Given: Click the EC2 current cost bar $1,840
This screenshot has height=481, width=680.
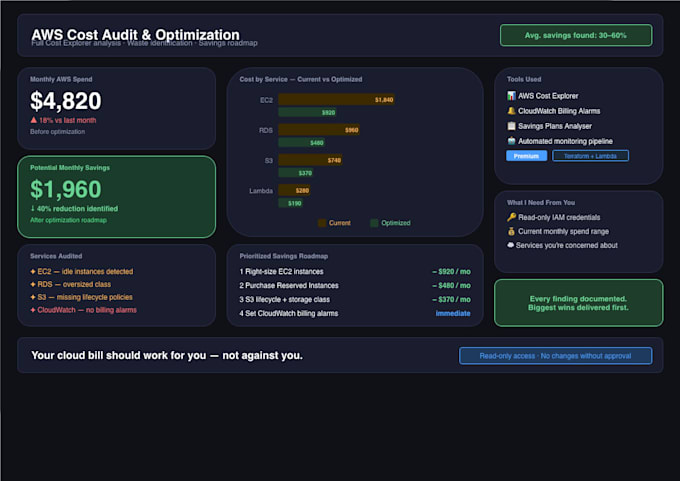Looking at the screenshot, I should 337,100.
